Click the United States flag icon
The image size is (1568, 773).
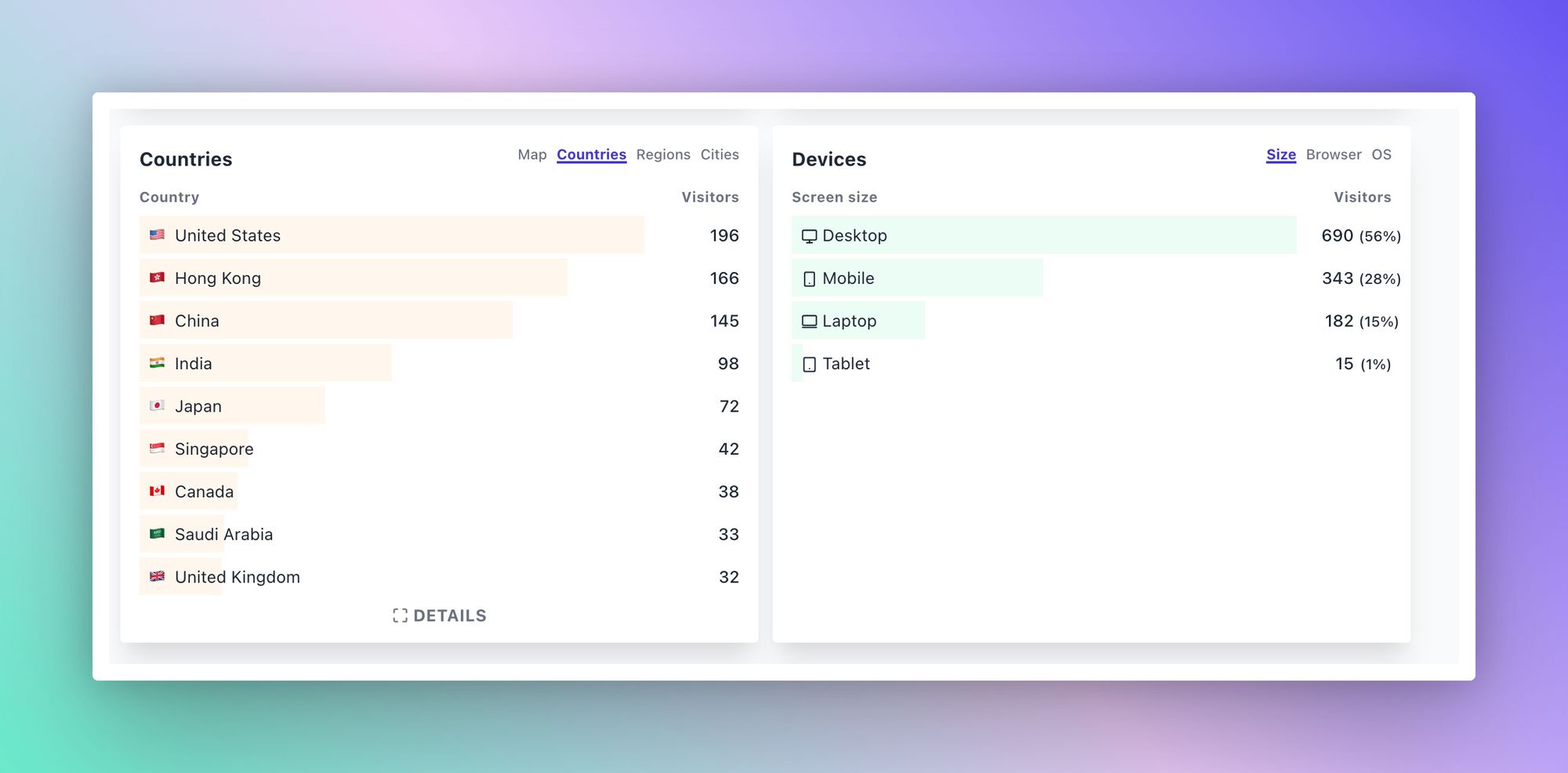point(157,234)
